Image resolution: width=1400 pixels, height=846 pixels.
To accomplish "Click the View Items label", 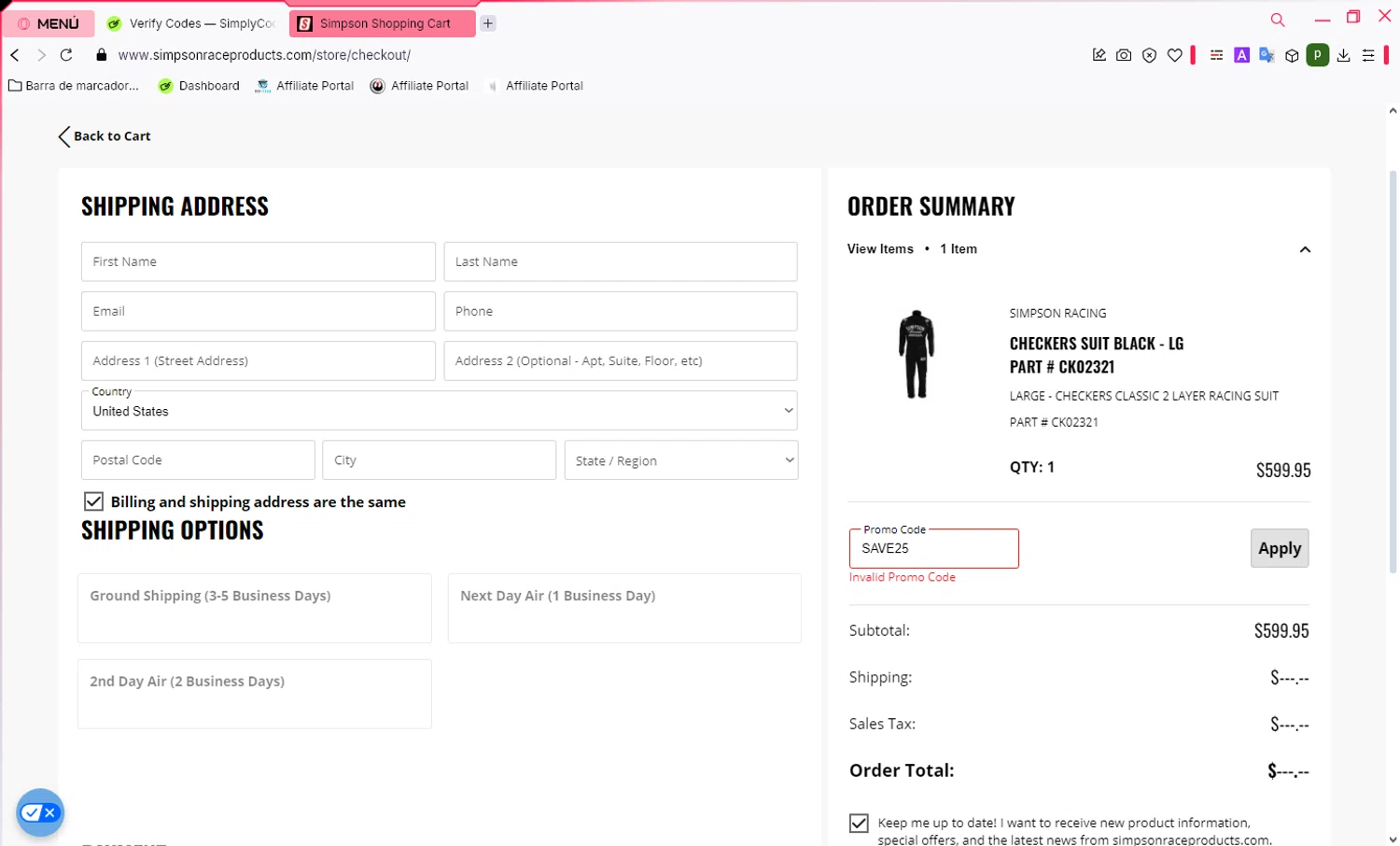I will (x=880, y=248).
